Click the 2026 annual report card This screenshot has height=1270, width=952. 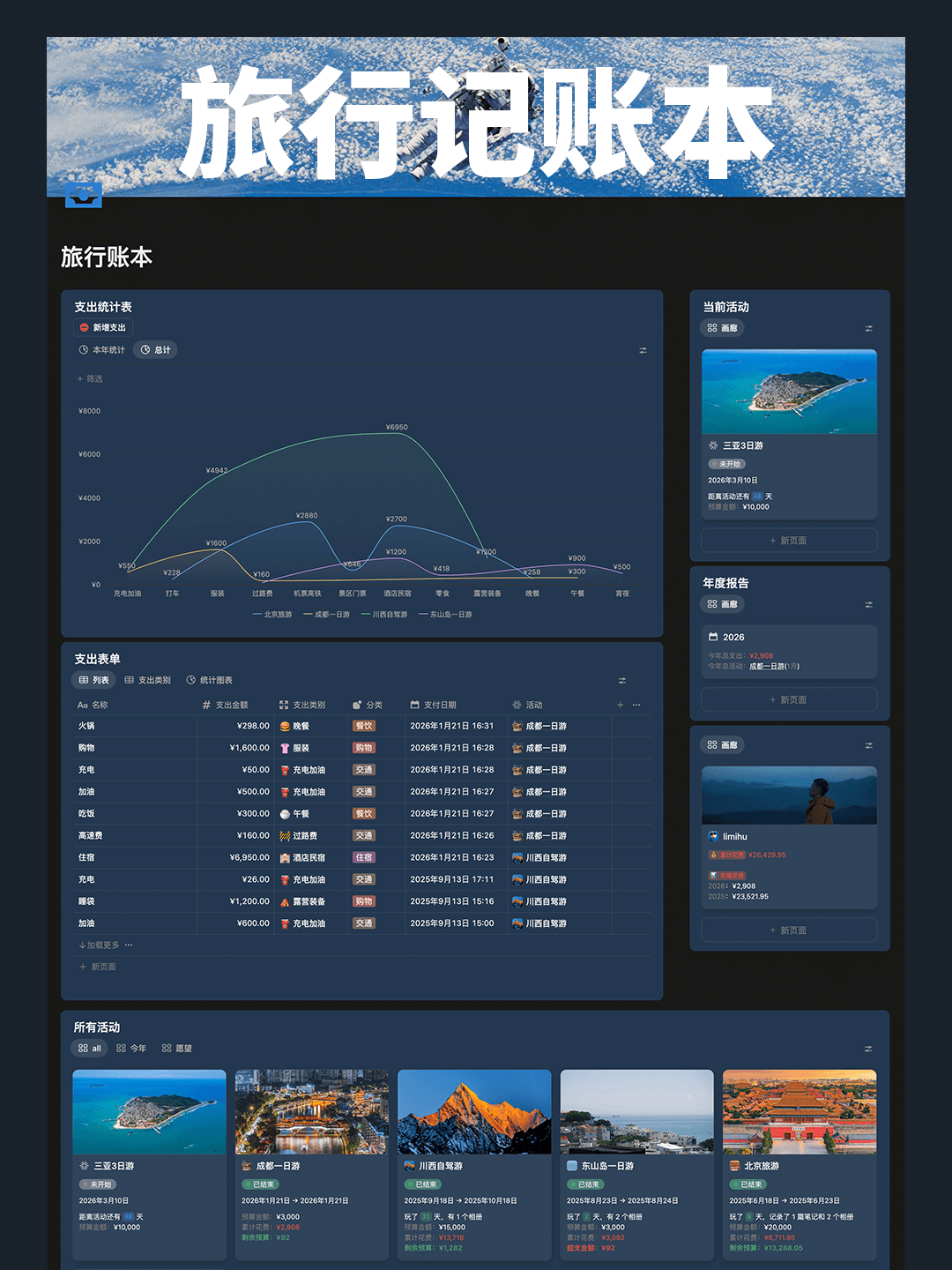[x=789, y=651]
